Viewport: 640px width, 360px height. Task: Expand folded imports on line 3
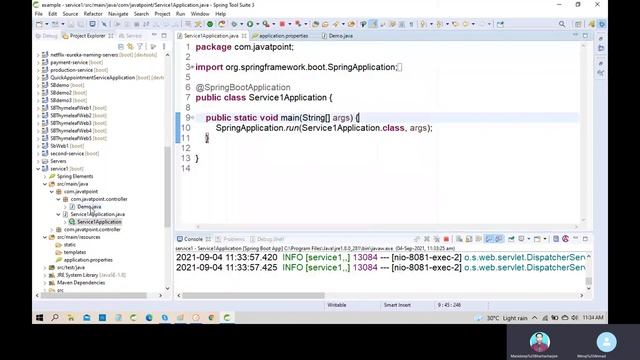click(x=192, y=67)
